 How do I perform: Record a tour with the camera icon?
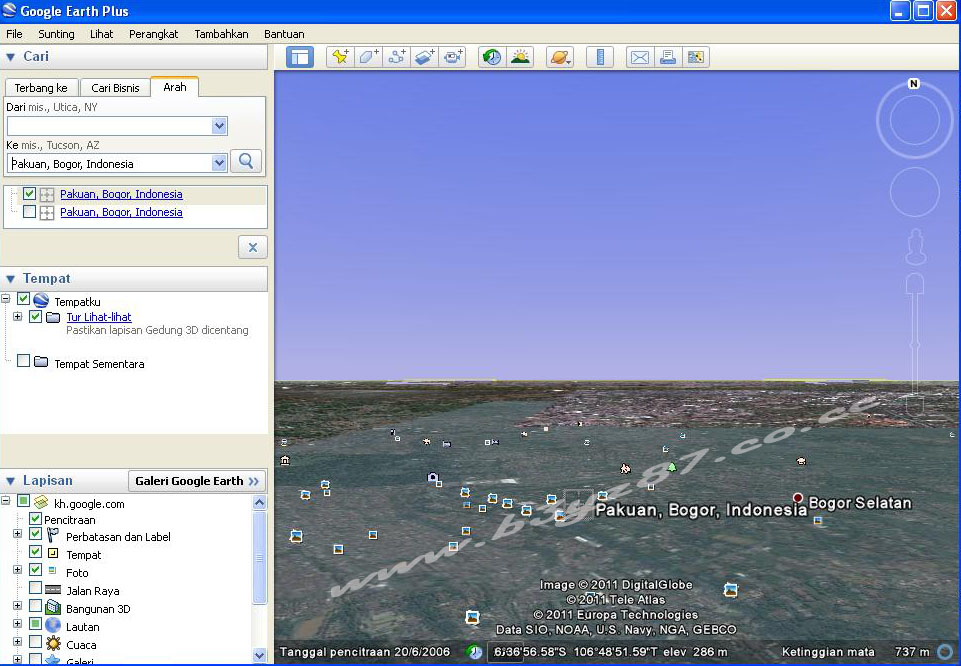pyautogui.click(x=453, y=57)
